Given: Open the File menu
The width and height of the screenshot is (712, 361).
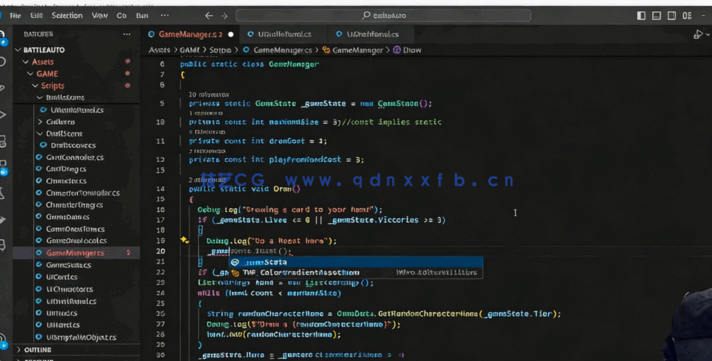Looking at the screenshot, I should (x=15, y=15).
